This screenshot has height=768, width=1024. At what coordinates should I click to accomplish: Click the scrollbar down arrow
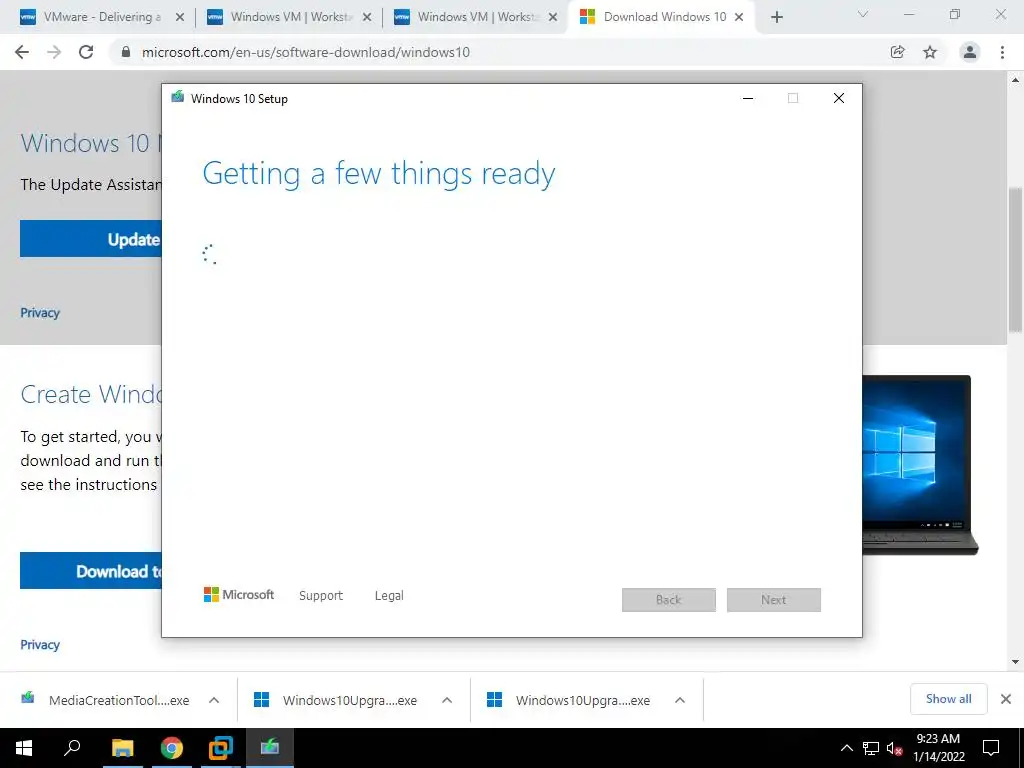coord(1016,662)
